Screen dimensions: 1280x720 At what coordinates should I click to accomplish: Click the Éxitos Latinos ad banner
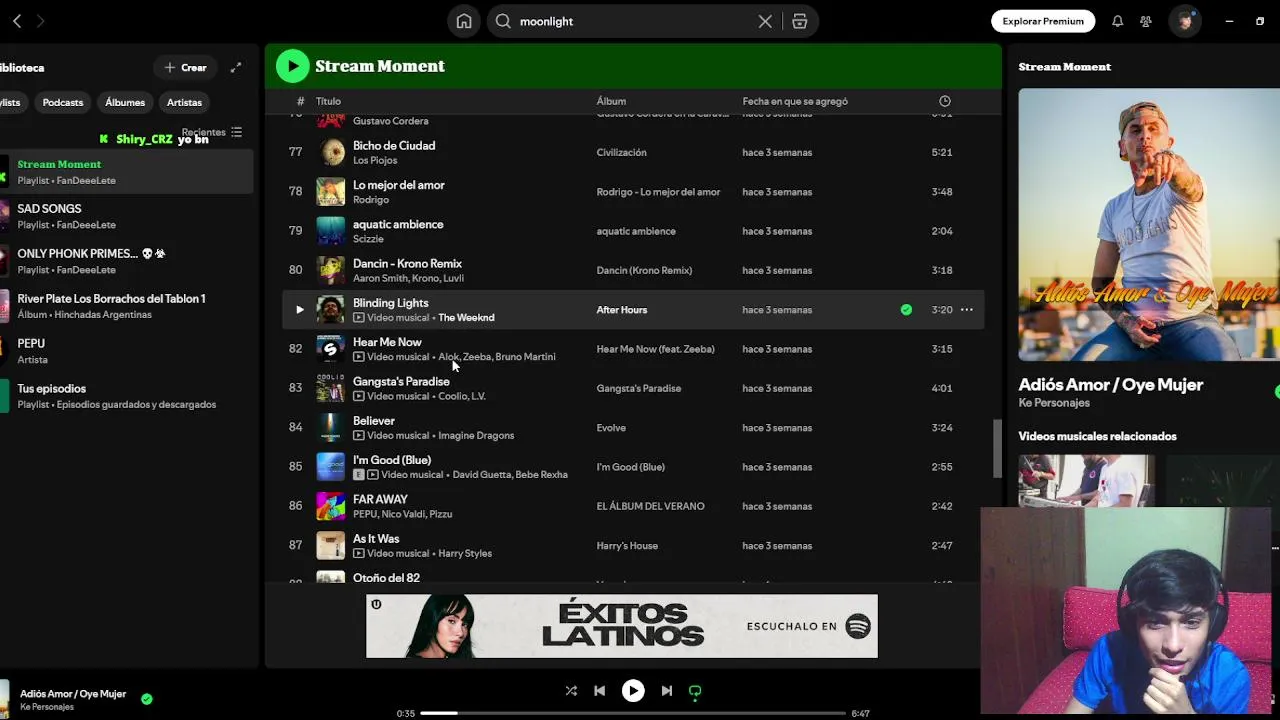coord(622,626)
